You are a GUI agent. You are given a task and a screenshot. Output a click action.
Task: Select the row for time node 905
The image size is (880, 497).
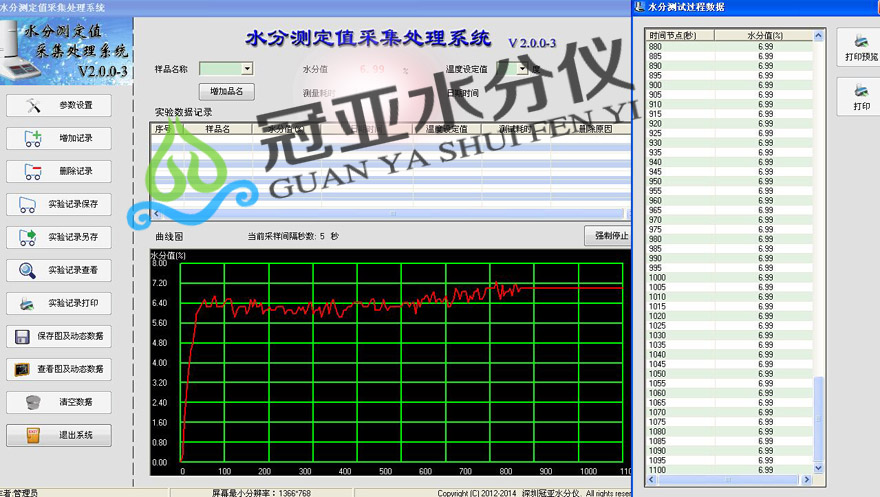click(x=729, y=95)
